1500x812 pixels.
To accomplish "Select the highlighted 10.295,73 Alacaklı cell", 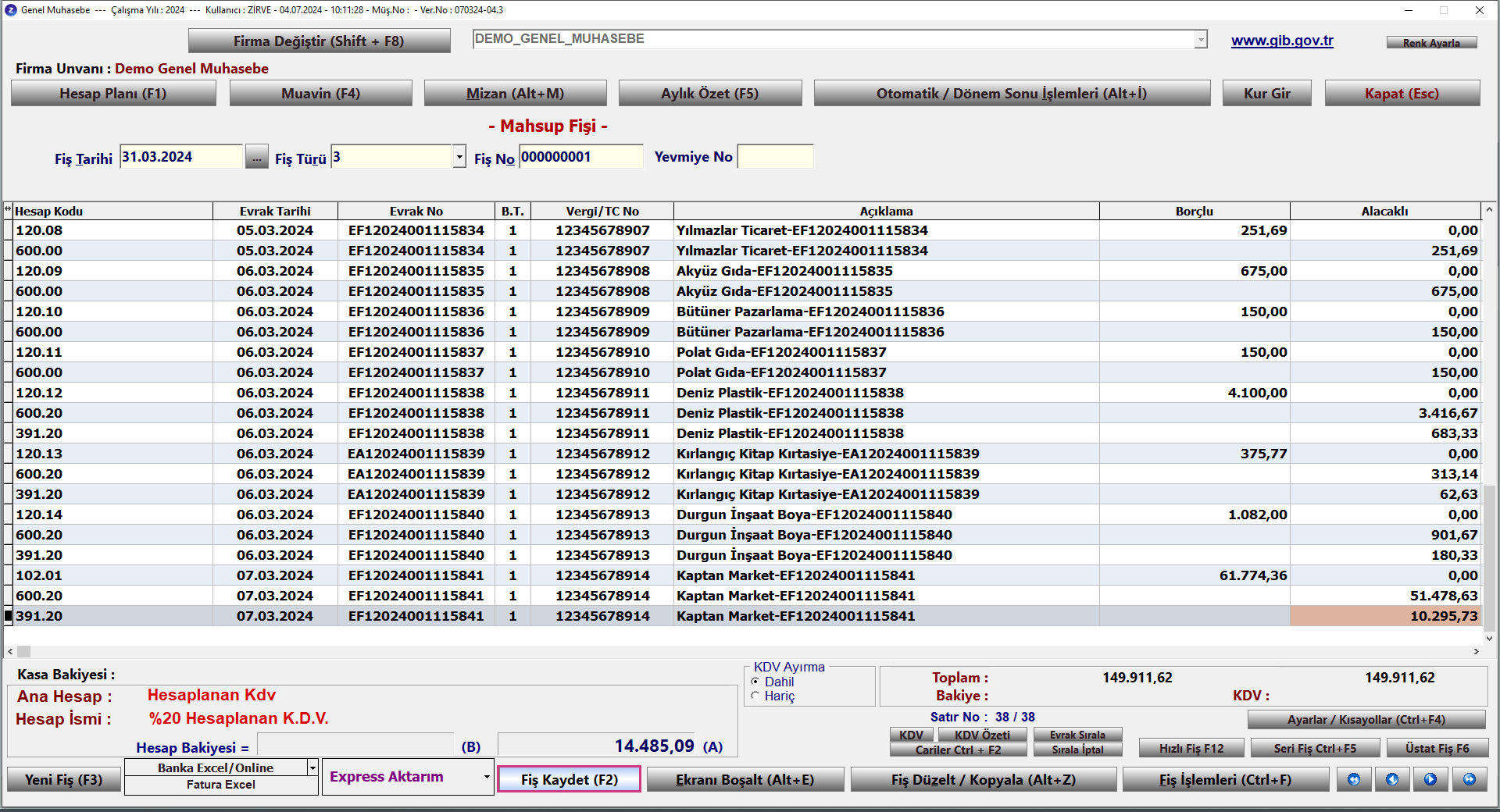I will point(1385,616).
